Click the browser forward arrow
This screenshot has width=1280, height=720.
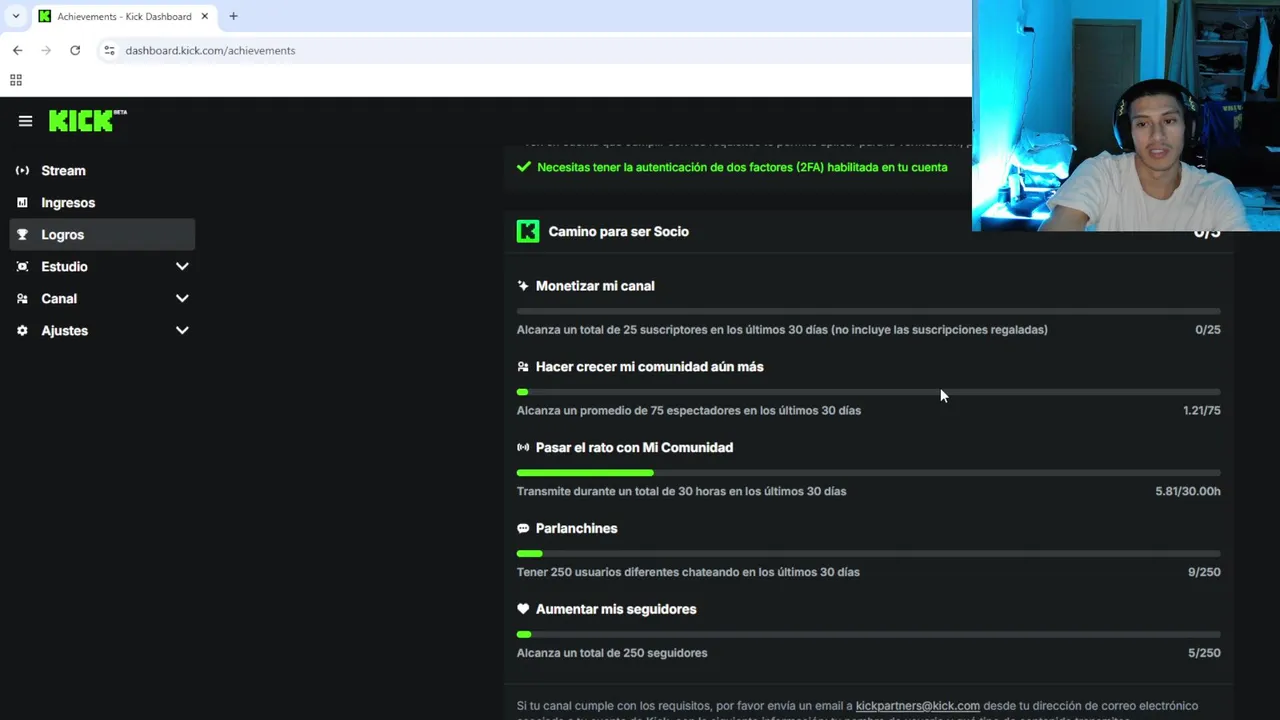46,50
